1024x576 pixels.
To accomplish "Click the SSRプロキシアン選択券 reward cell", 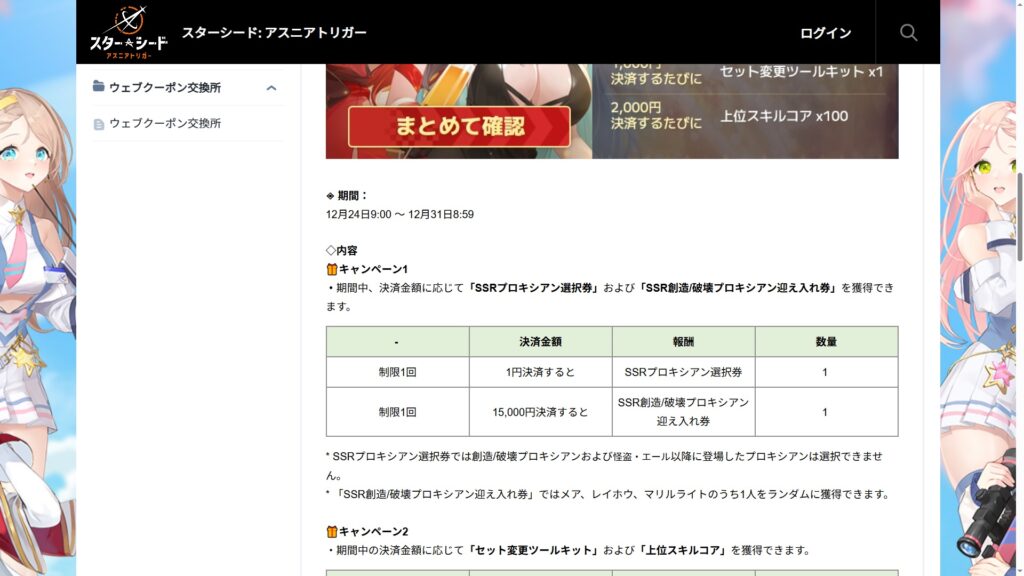I will [683, 371].
